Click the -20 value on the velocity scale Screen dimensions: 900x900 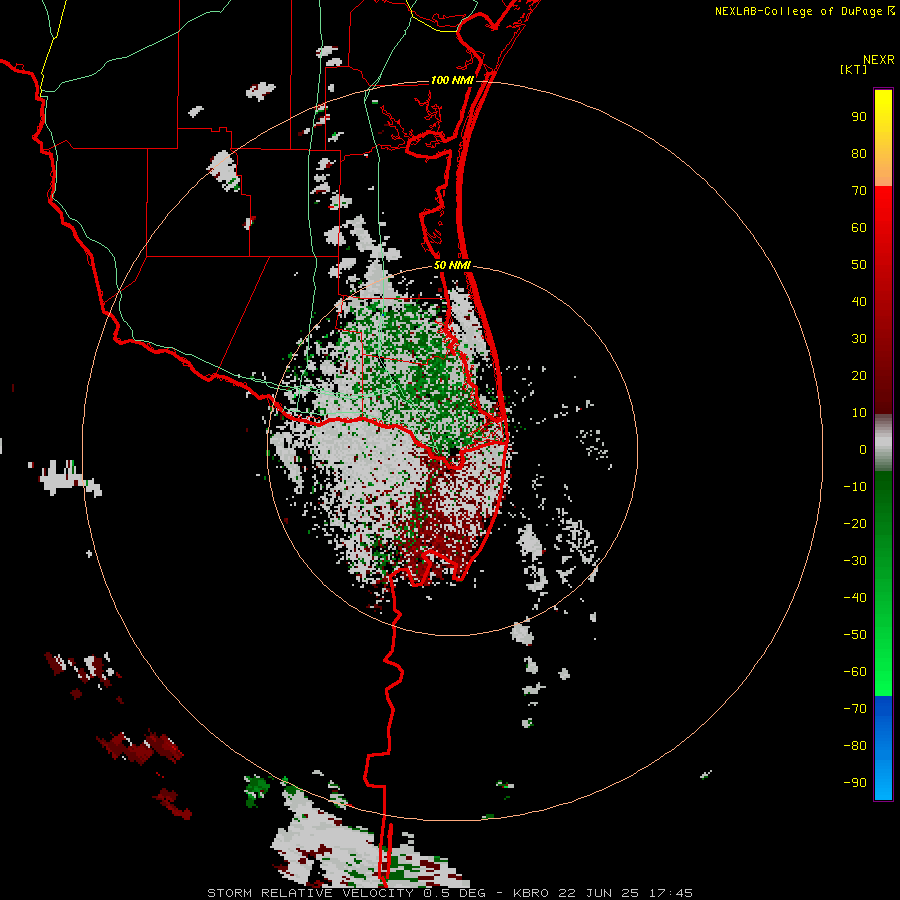(x=855, y=523)
